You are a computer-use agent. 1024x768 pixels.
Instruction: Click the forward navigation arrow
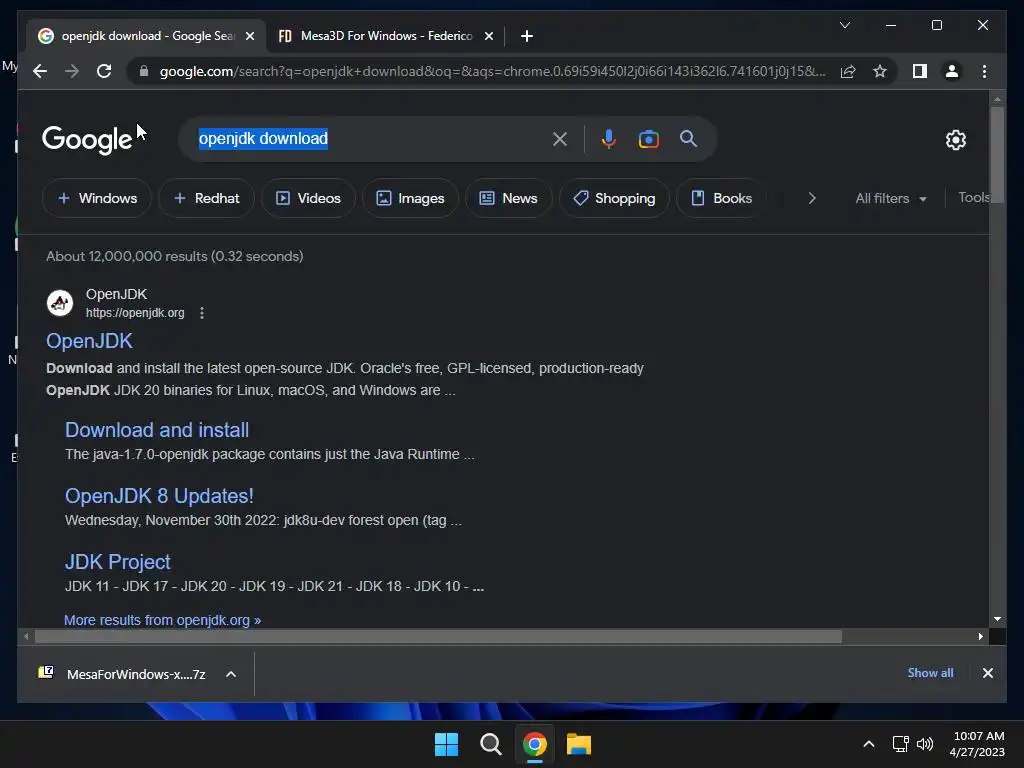[x=72, y=71]
